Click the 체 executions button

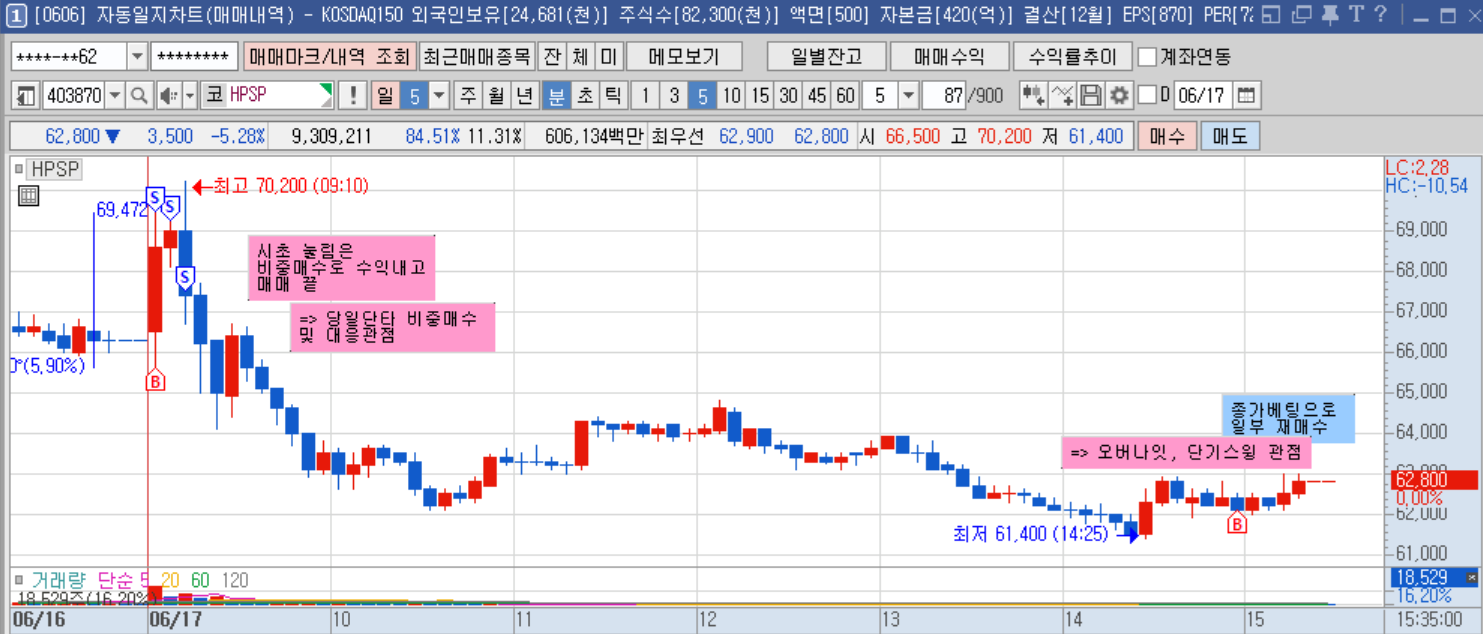tap(580, 57)
